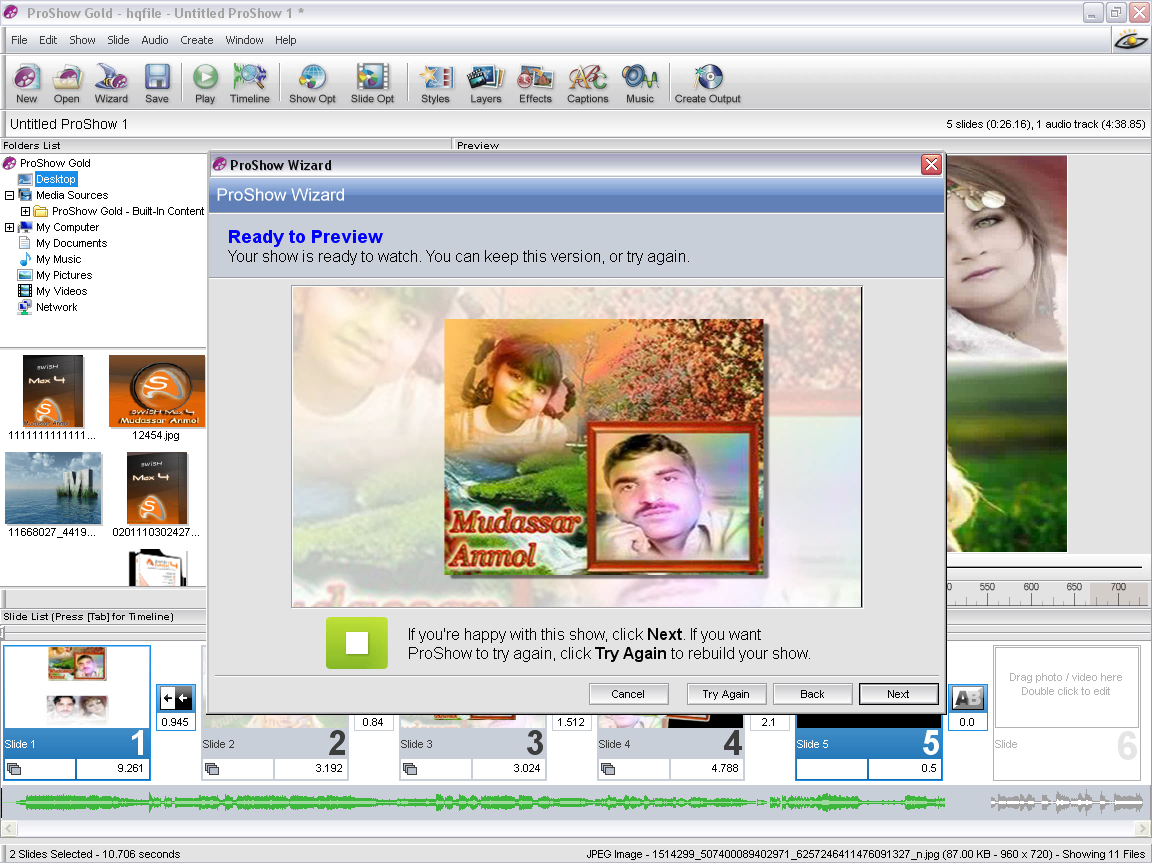Open the Captions toolbar icon
Image resolution: width=1152 pixels, height=864 pixels.
(588, 84)
